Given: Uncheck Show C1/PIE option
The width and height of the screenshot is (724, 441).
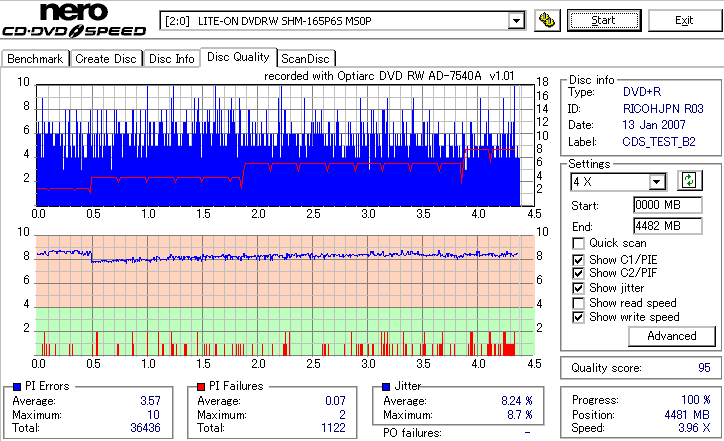Looking at the screenshot, I should (578, 260).
